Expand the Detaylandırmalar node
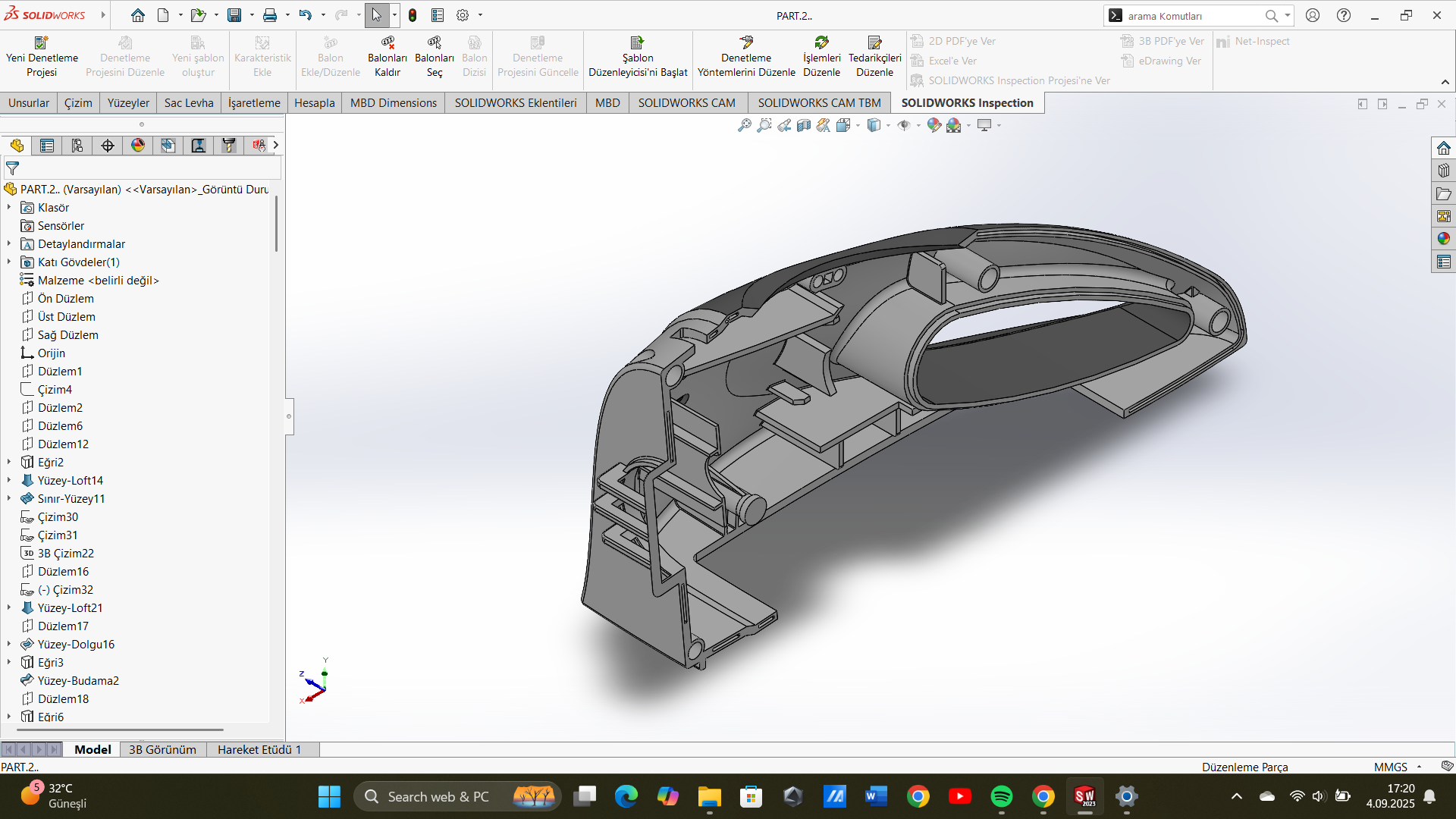The height and width of the screenshot is (819, 1456). [x=9, y=243]
